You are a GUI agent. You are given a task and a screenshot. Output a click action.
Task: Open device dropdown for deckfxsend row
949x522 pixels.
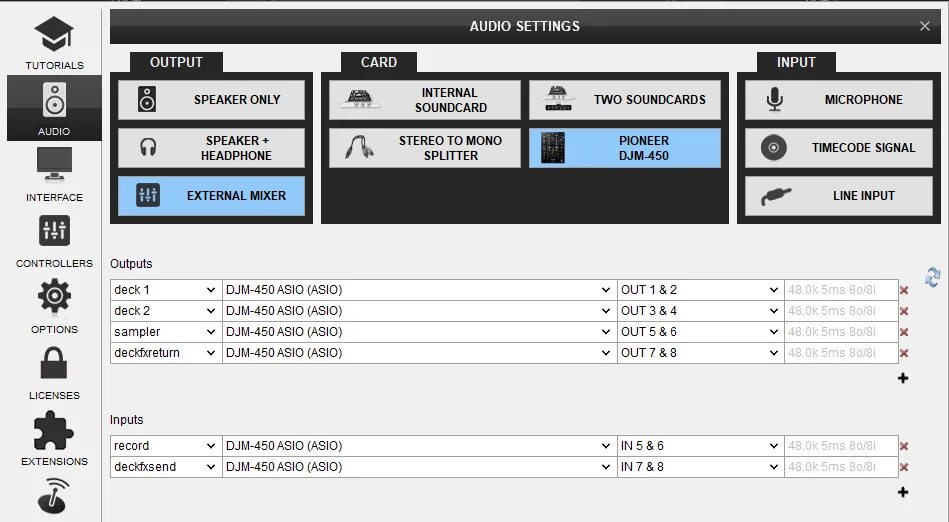pyautogui.click(x=419, y=467)
